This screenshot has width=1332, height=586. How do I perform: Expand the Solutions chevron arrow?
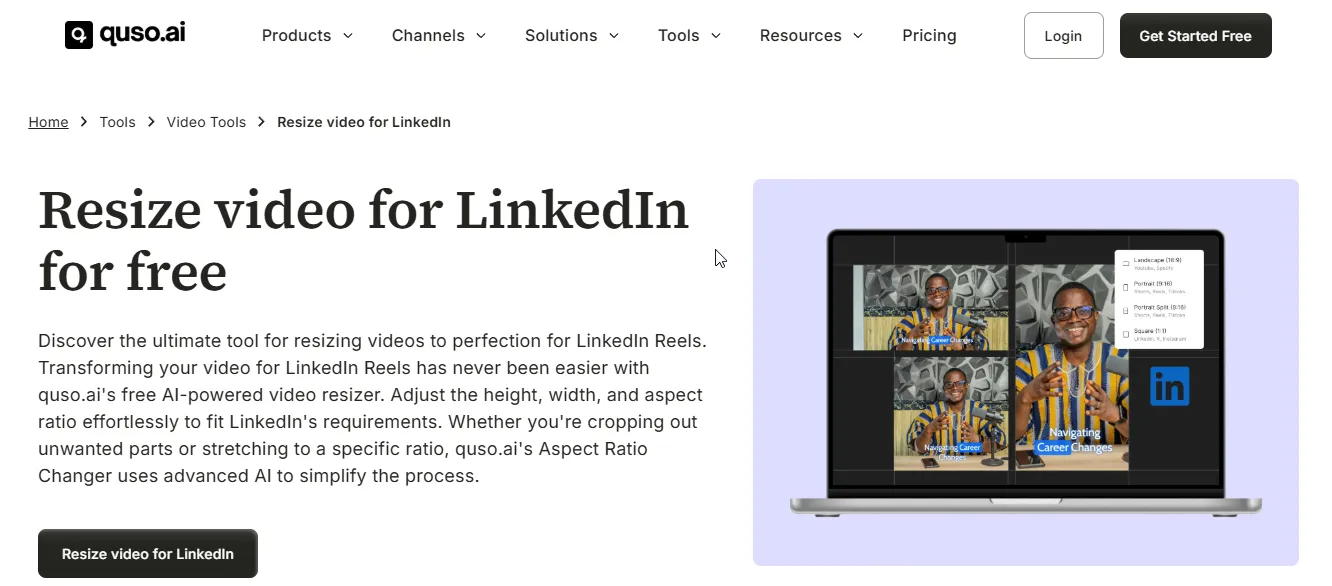pyautogui.click(x=614, y=36)
